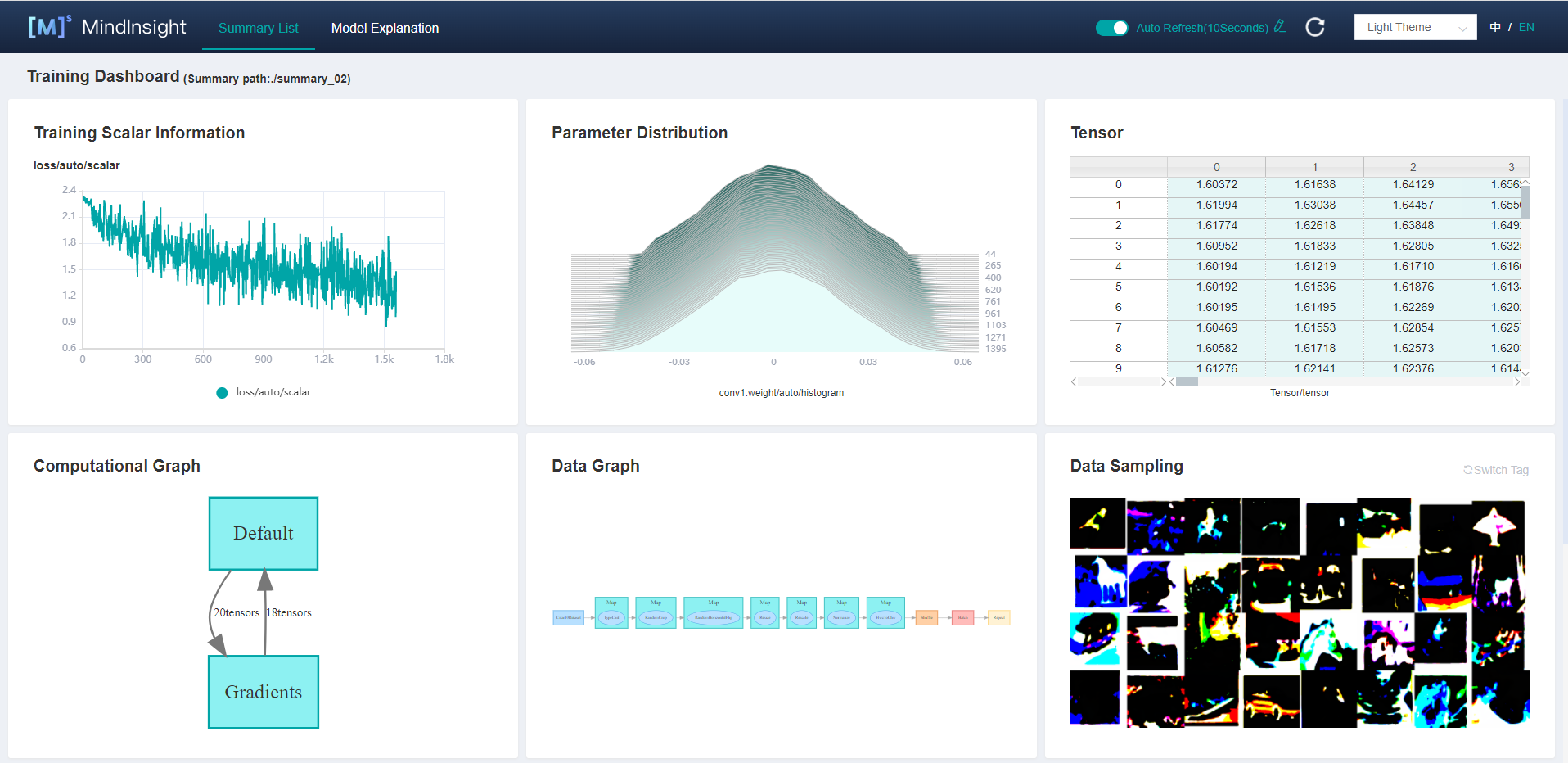This screenshot has width=1568, height=763.
Task: Click the tensor table scroll-right arrow
Action: click(1517, 381)
